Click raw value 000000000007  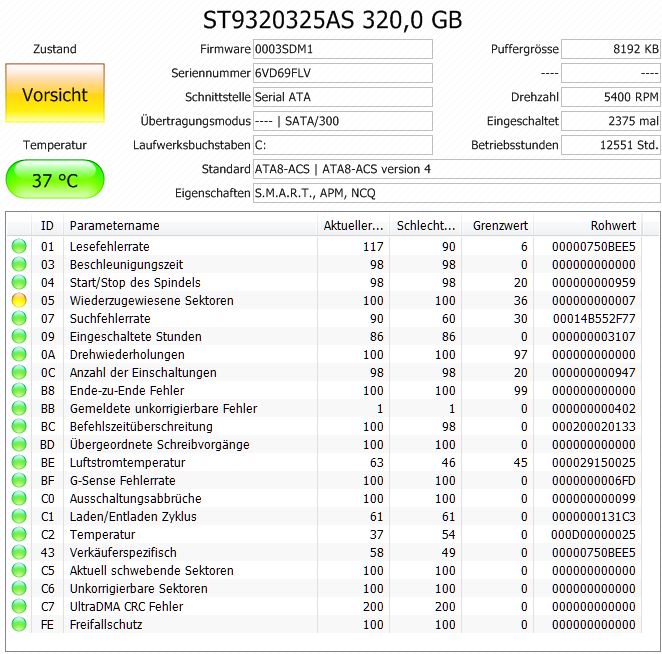tap(594, 301)
